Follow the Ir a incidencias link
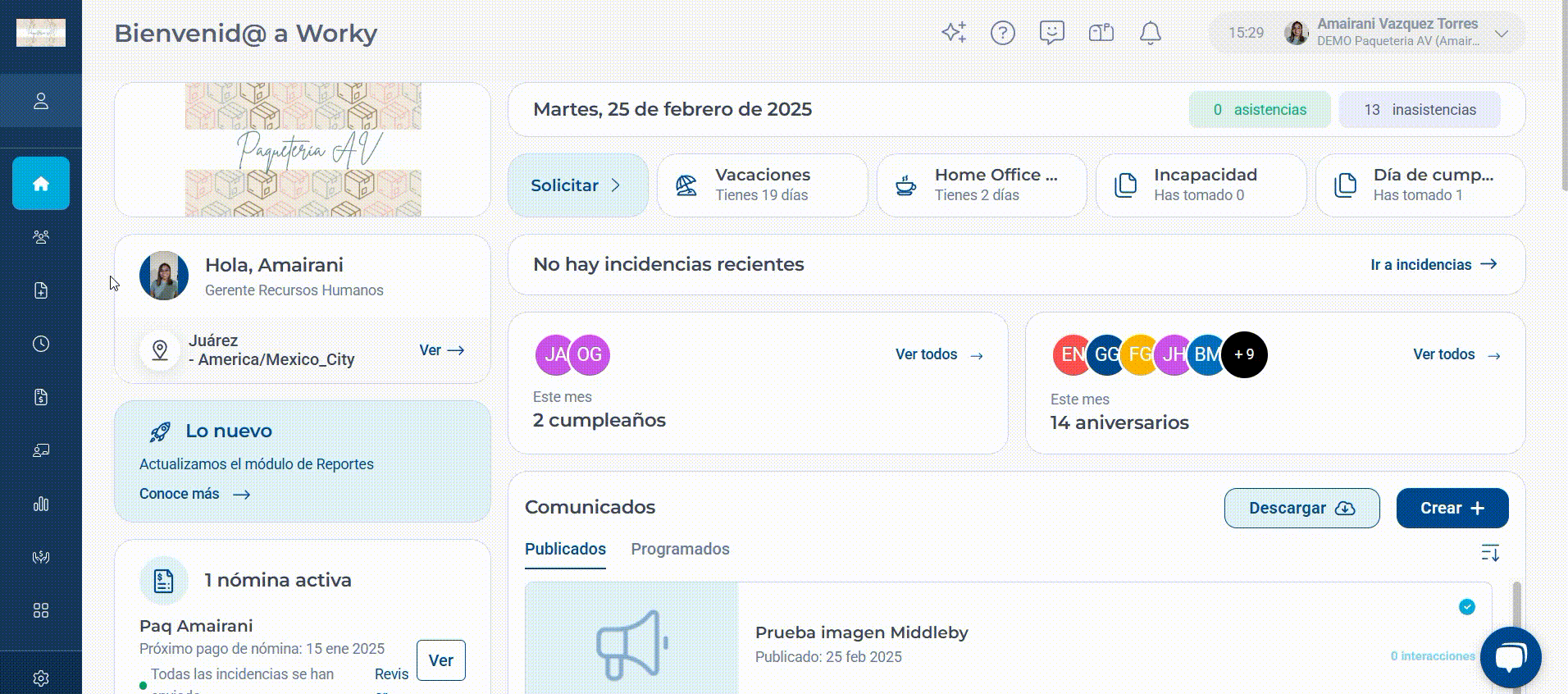The height and width of the screenshot is (694, 1568). click(x=1434, y=264)
